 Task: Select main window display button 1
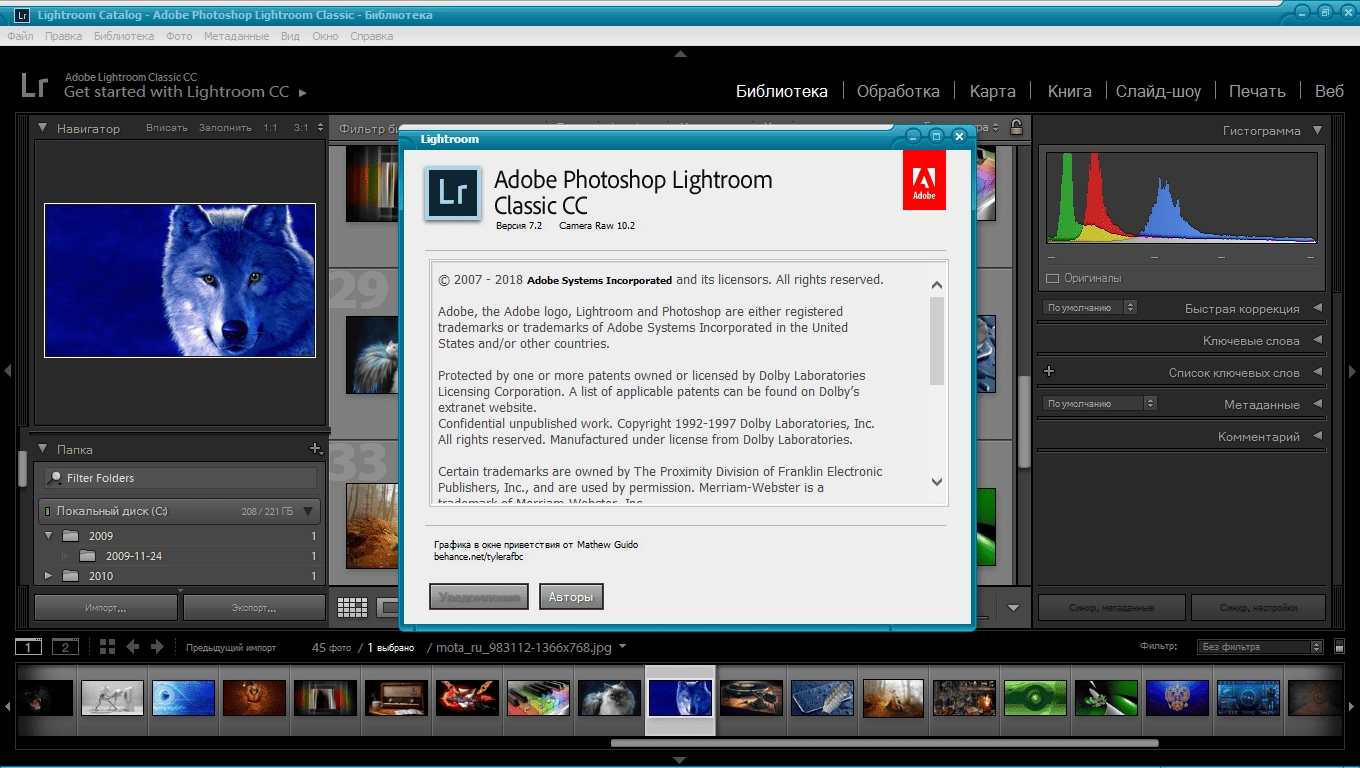tap(28, 647)
